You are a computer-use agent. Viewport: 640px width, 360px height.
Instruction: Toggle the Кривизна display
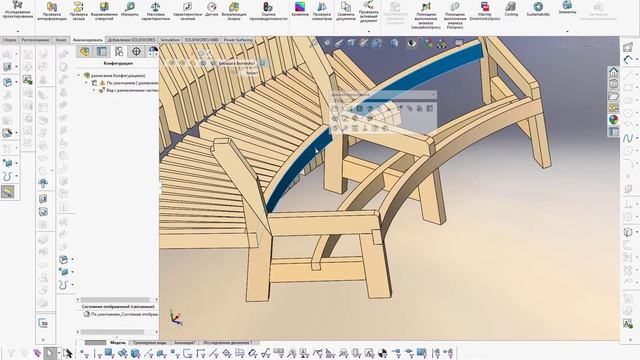pyautogui.click(x=300, y=9)
